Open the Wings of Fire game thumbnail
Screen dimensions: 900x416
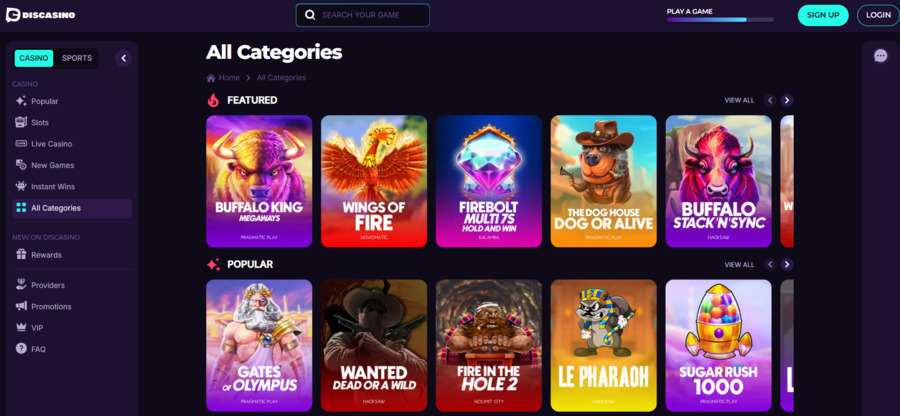pyautogui.click(x=374, y=181)
